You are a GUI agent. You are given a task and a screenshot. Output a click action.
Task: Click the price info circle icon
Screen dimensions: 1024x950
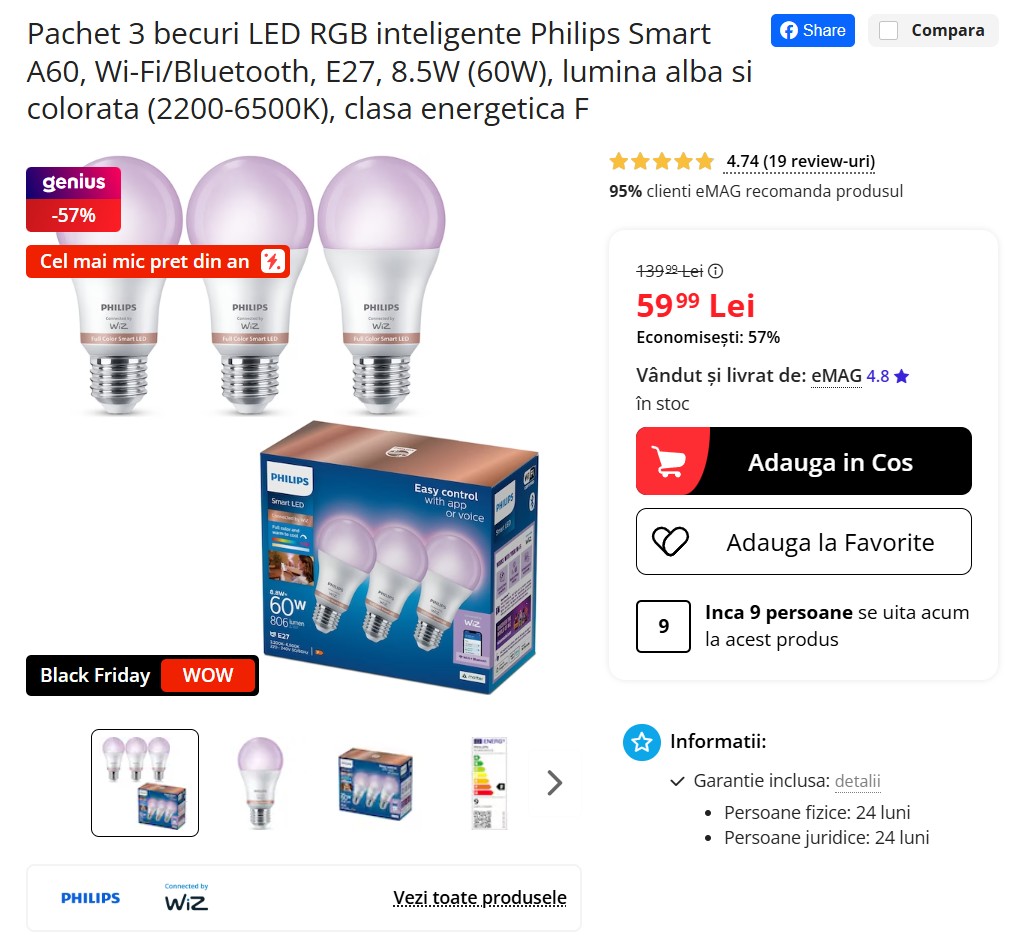(716, 270)
